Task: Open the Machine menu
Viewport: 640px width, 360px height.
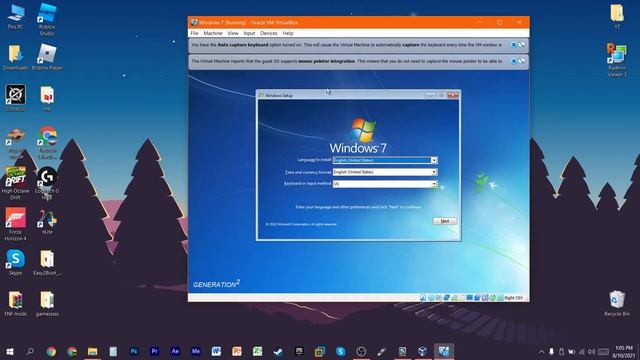Action: (x=213, y=33)
